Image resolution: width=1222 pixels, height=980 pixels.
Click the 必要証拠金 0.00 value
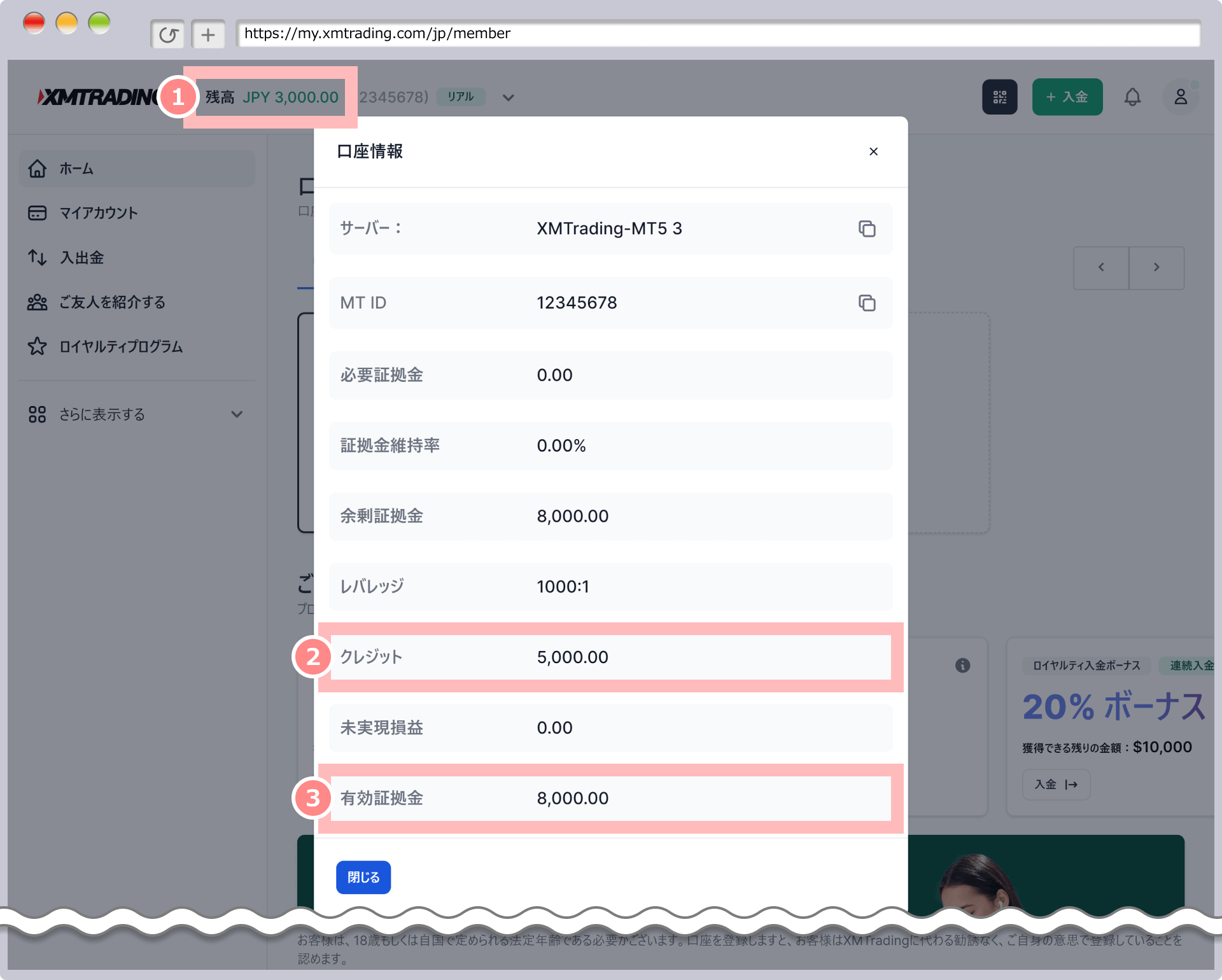tap(554, 375)
